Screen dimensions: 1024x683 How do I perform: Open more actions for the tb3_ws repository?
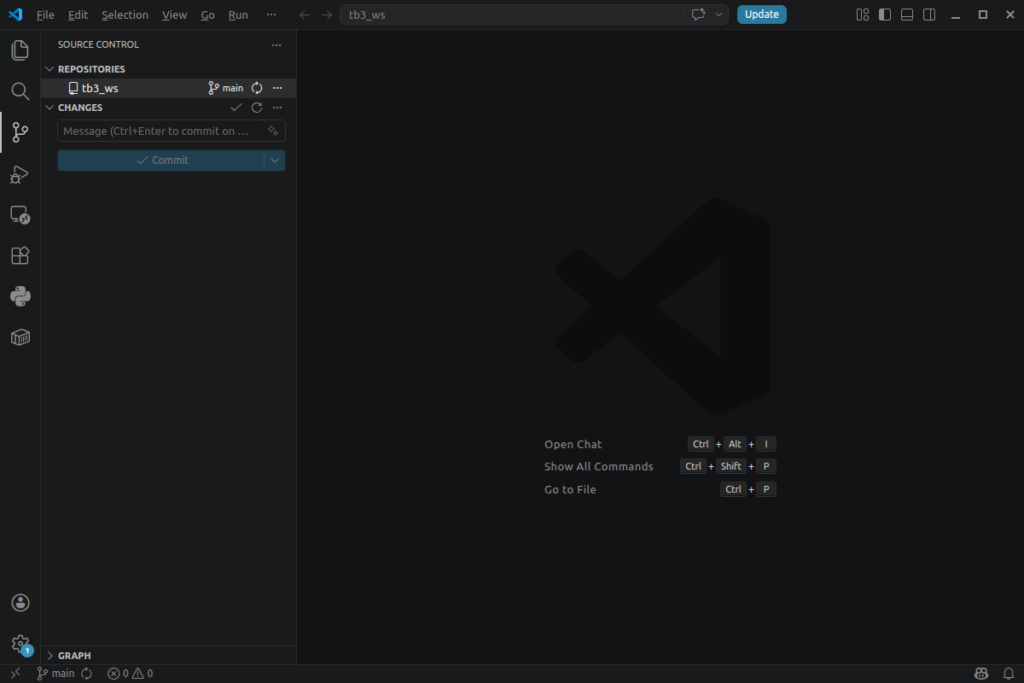[x=278, y=88]
